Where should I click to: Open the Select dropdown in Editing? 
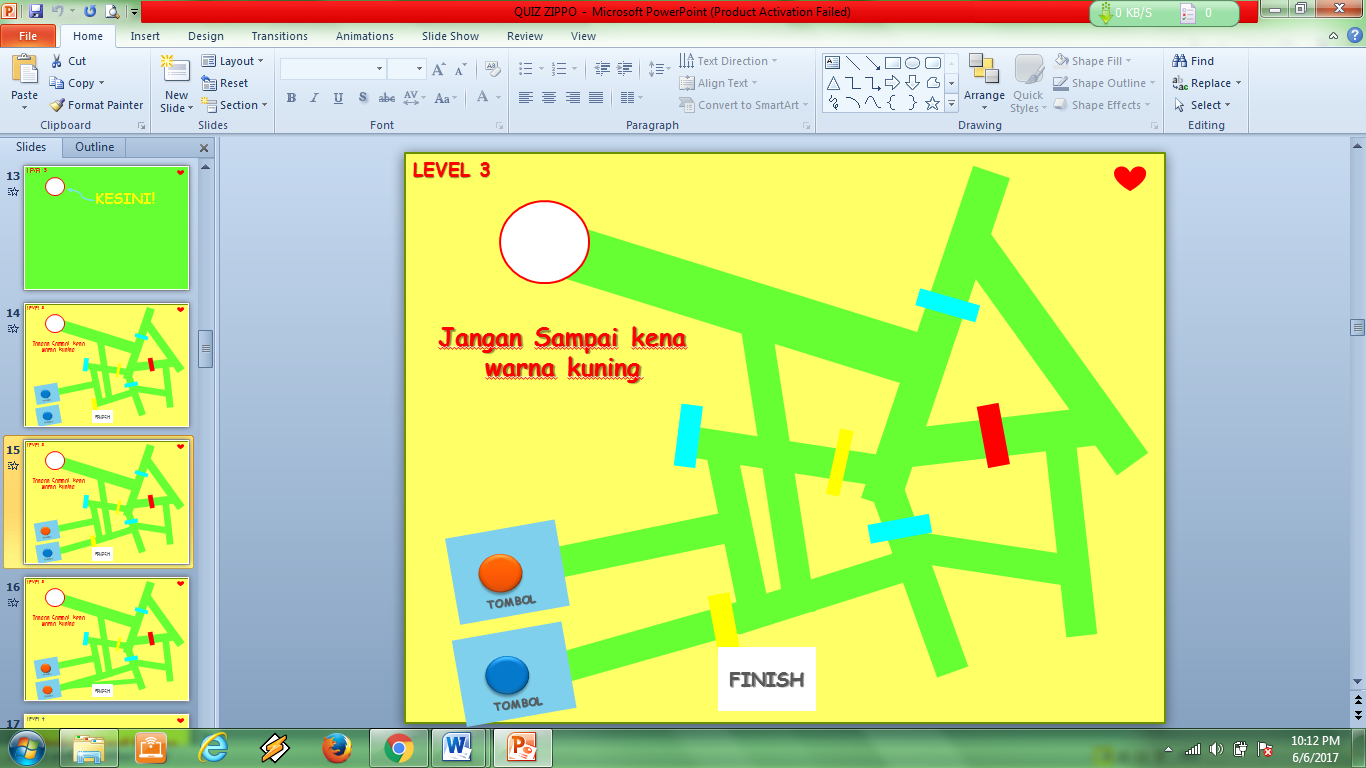tap(1202, 105)
